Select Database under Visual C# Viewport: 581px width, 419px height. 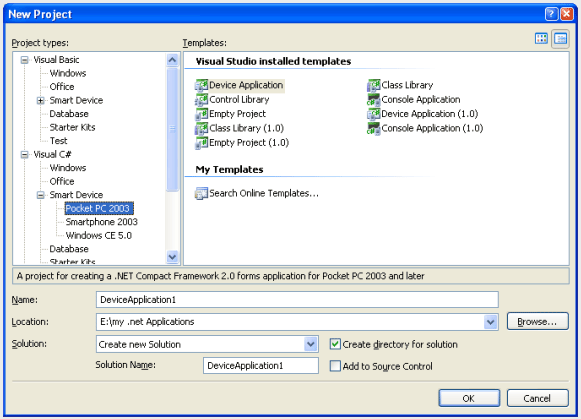pyautogui.click(x=69, y=249)
